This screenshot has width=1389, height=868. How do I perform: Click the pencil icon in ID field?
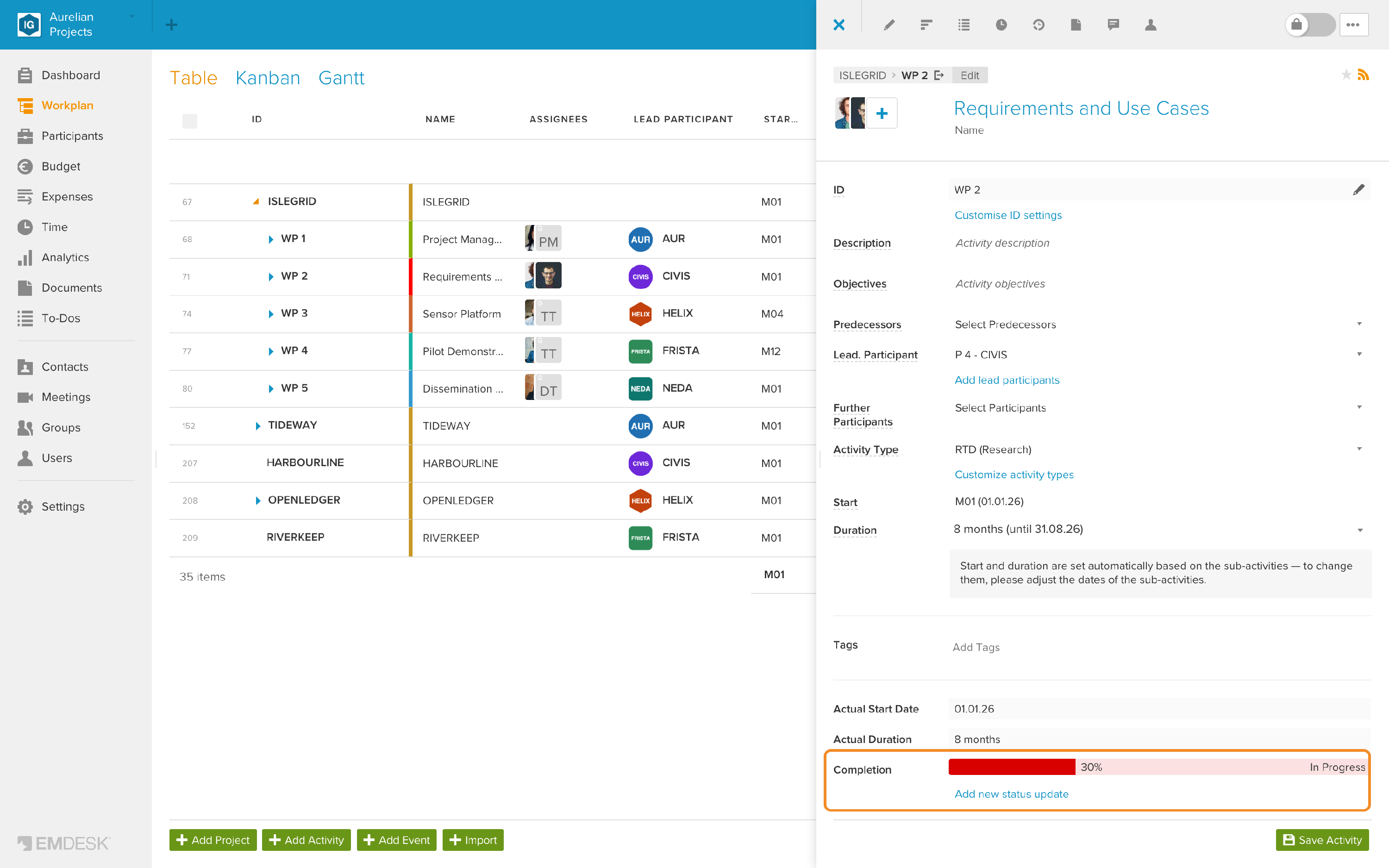click(x=1358, y=190)
